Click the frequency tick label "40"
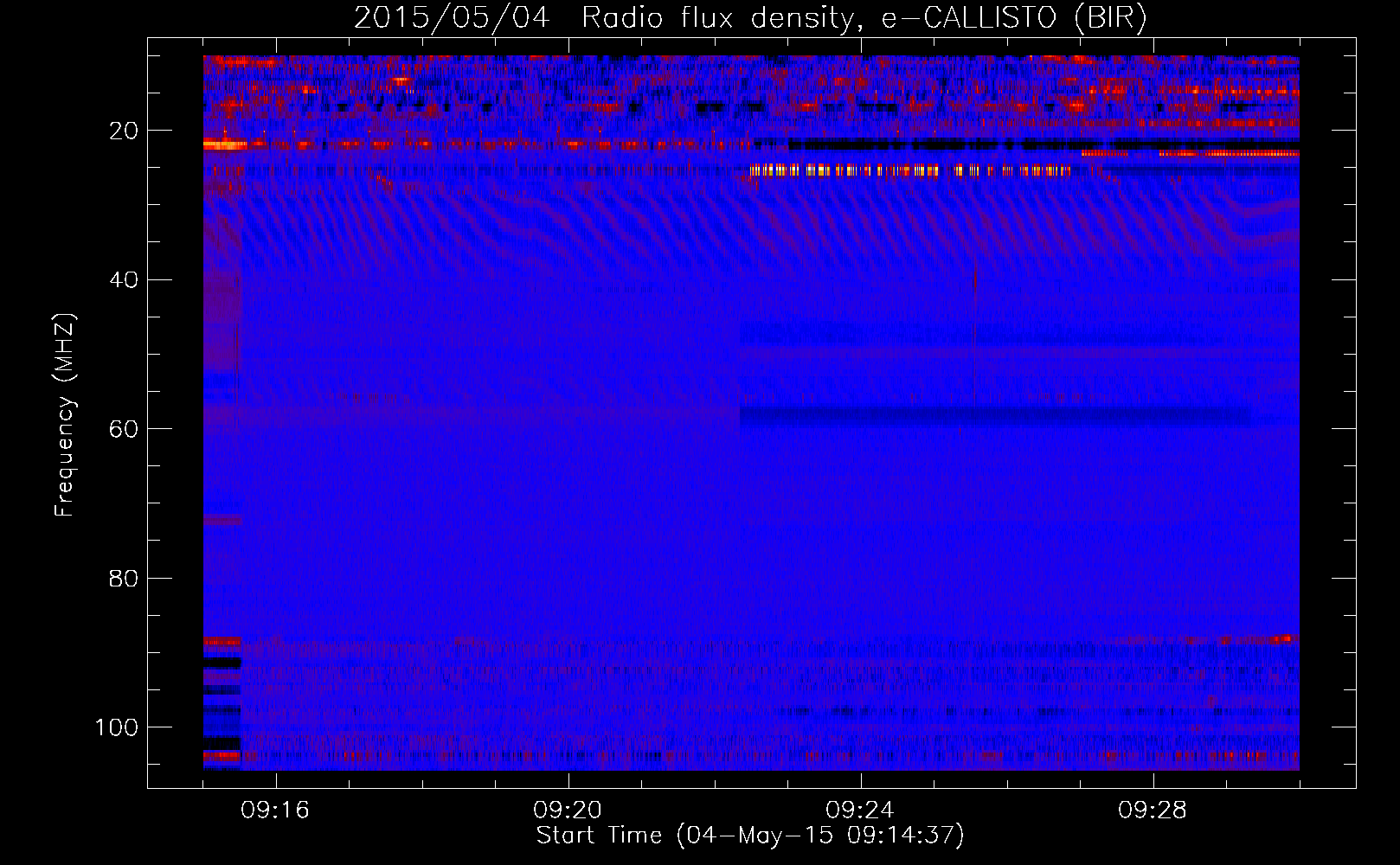This screenshot has height=865, width=1400. (x=124, y=279)
